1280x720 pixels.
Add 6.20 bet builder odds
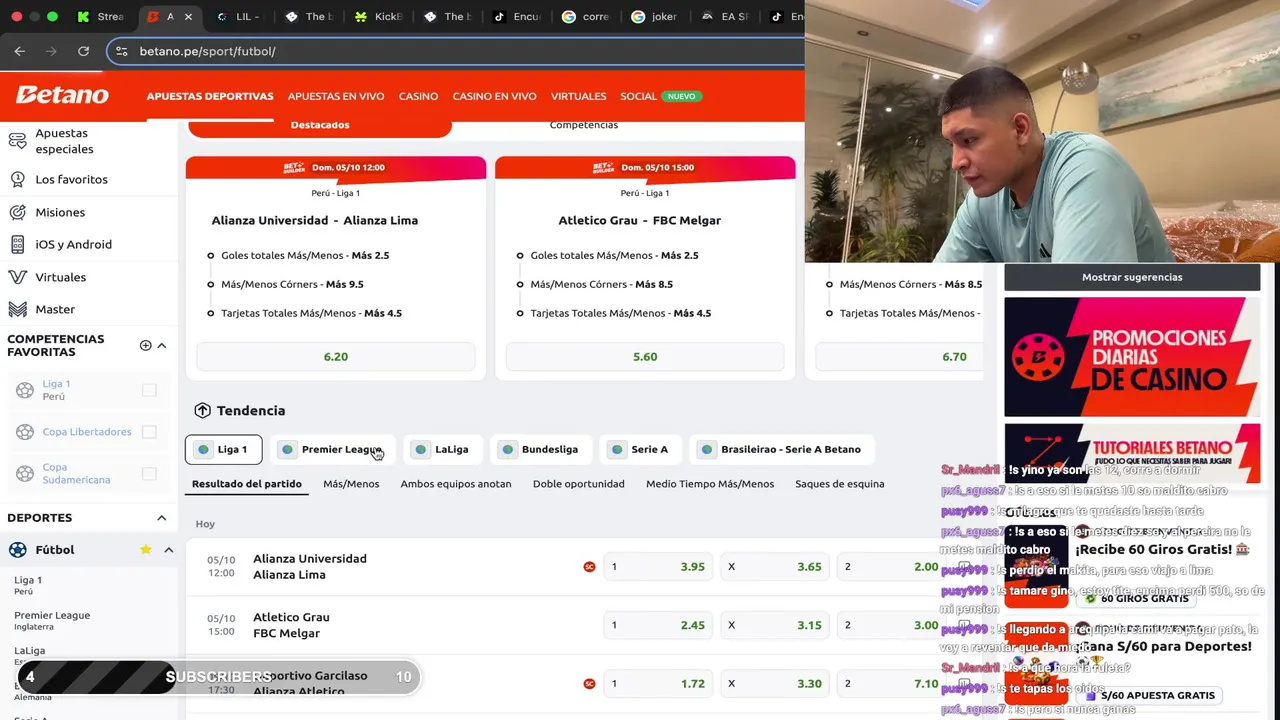coord(336,357)
